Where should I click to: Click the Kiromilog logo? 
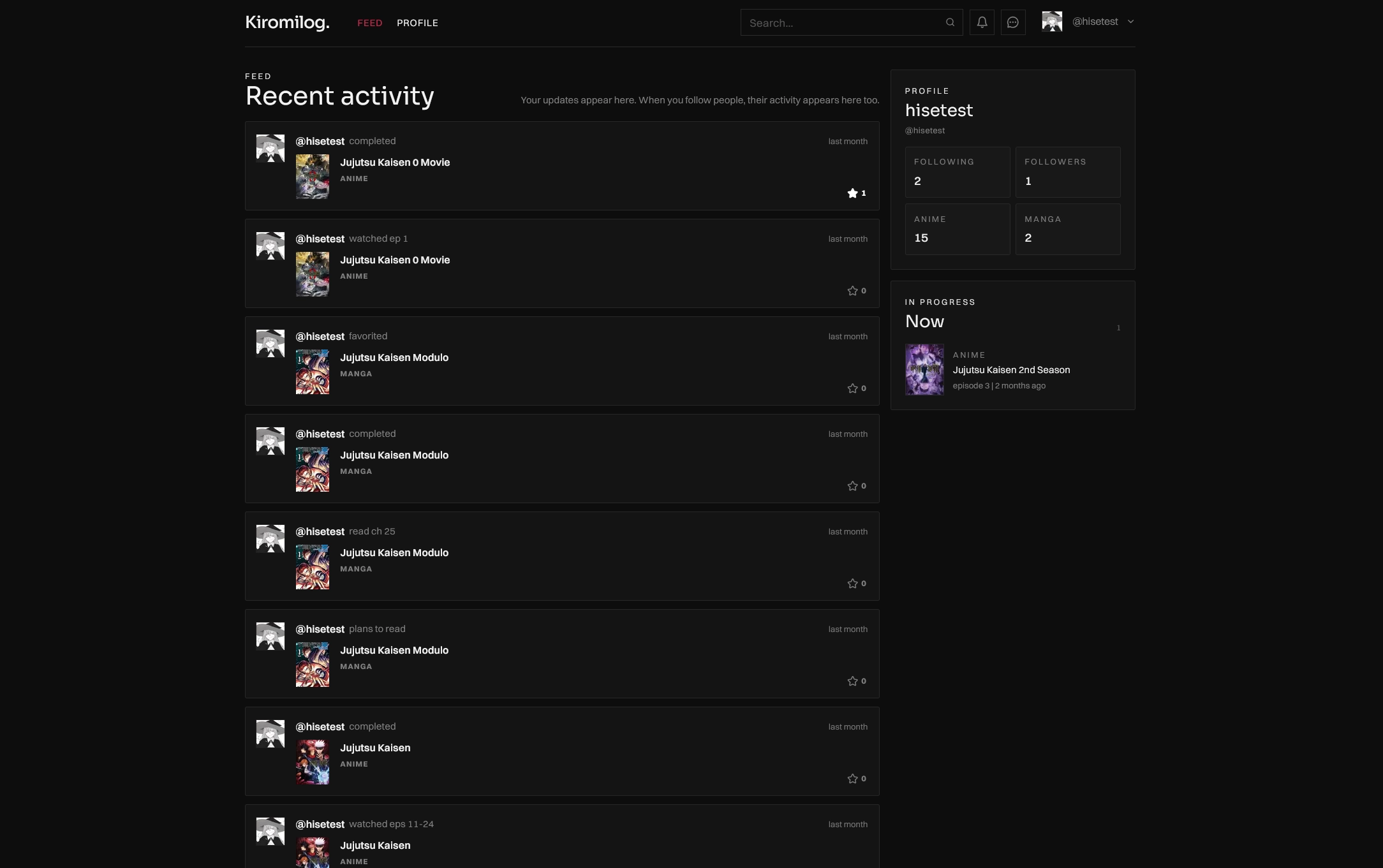tap(287, 22)
